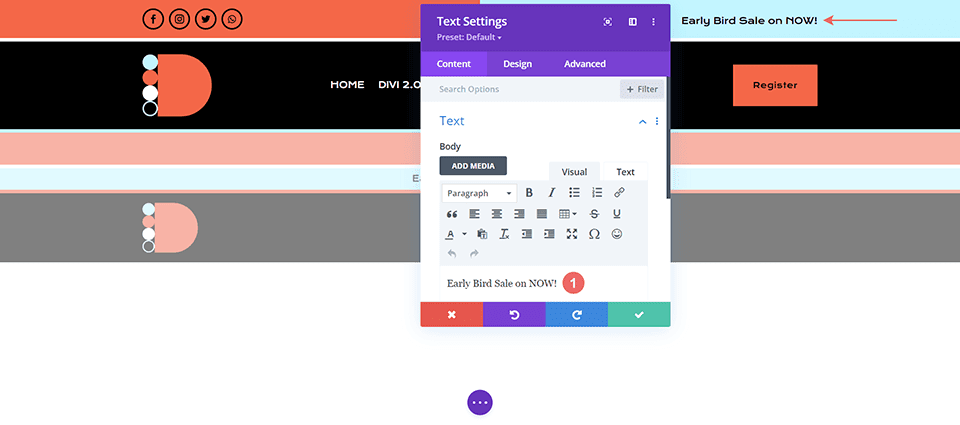The height and width of the screenshot is (425, 960).
Task: Apply italic formatting to text
Action: point(551,193)
